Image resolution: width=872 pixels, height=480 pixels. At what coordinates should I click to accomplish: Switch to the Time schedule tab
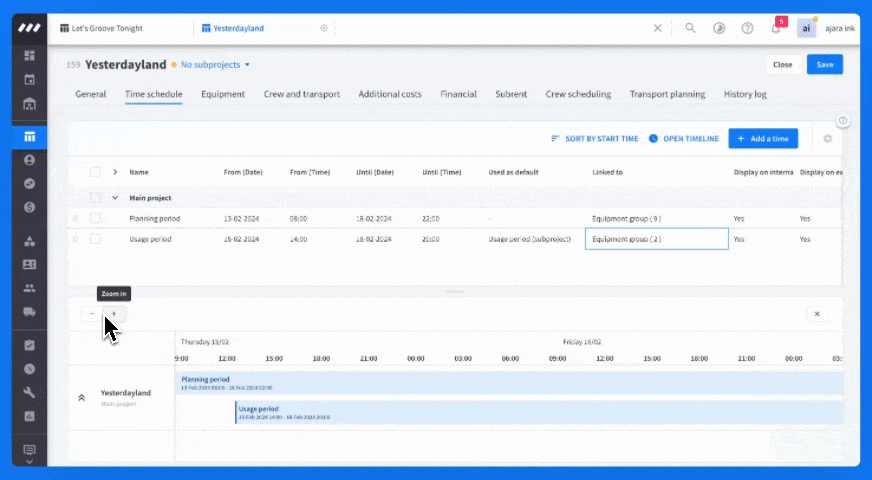[153, 94]
